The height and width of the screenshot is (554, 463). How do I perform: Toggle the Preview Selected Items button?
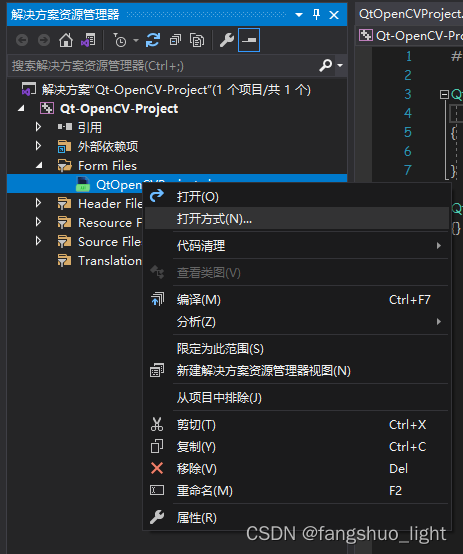pos(249,40)
